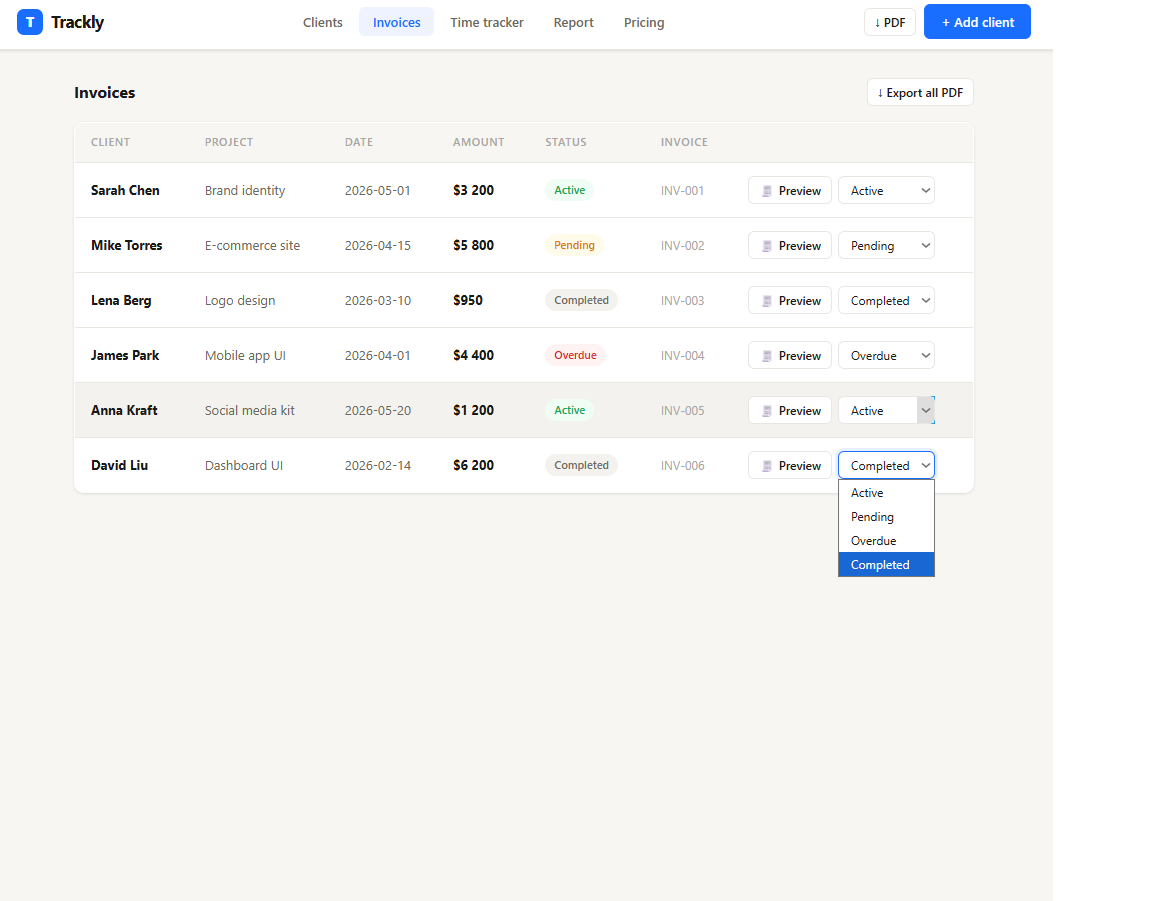Click the Completed status badge for Lena Berg
1152x901 pixels.
point(581,301)
